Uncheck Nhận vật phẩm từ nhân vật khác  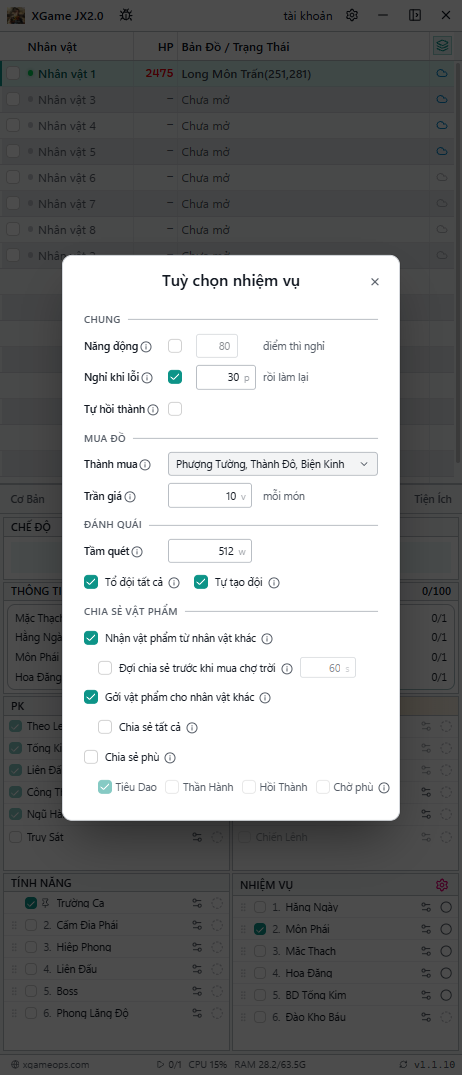pyautogui.click(x=90, y=638)
